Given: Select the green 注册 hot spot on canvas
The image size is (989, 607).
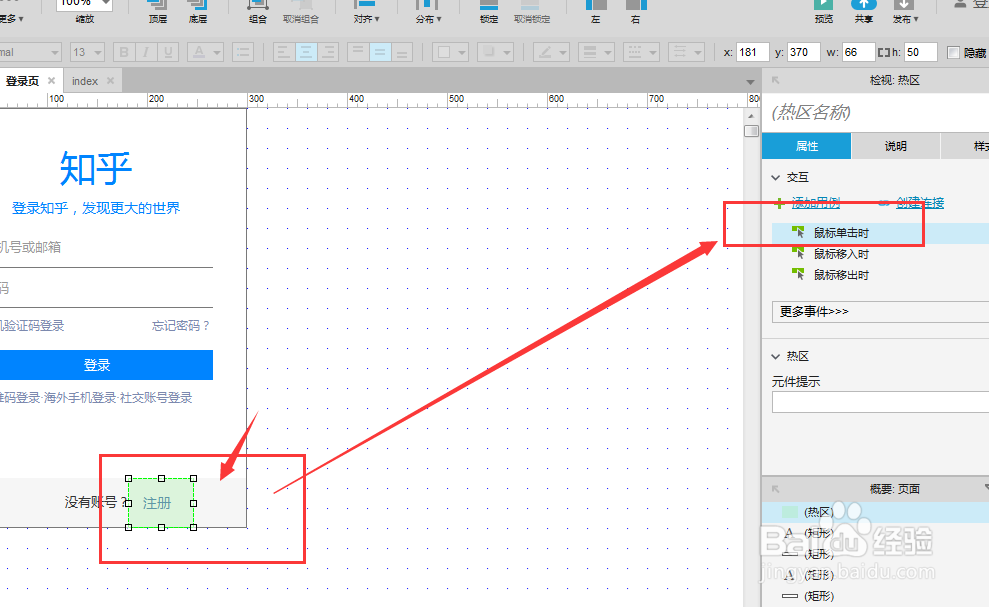Looking at the screenshot, I should click(x=161, y=503).
